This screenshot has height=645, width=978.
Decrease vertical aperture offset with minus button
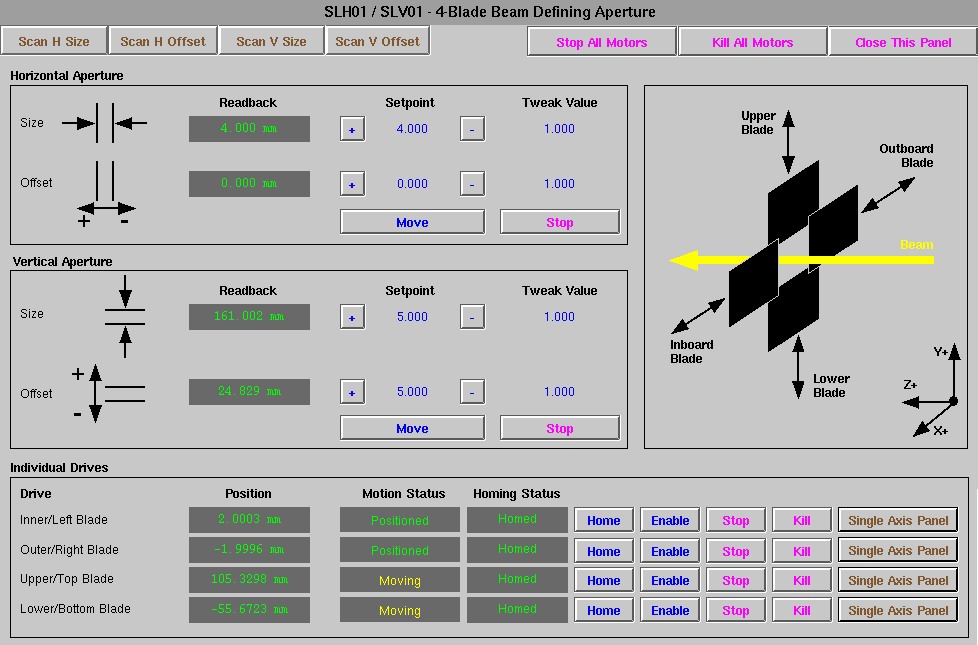[x=472, y=392]
